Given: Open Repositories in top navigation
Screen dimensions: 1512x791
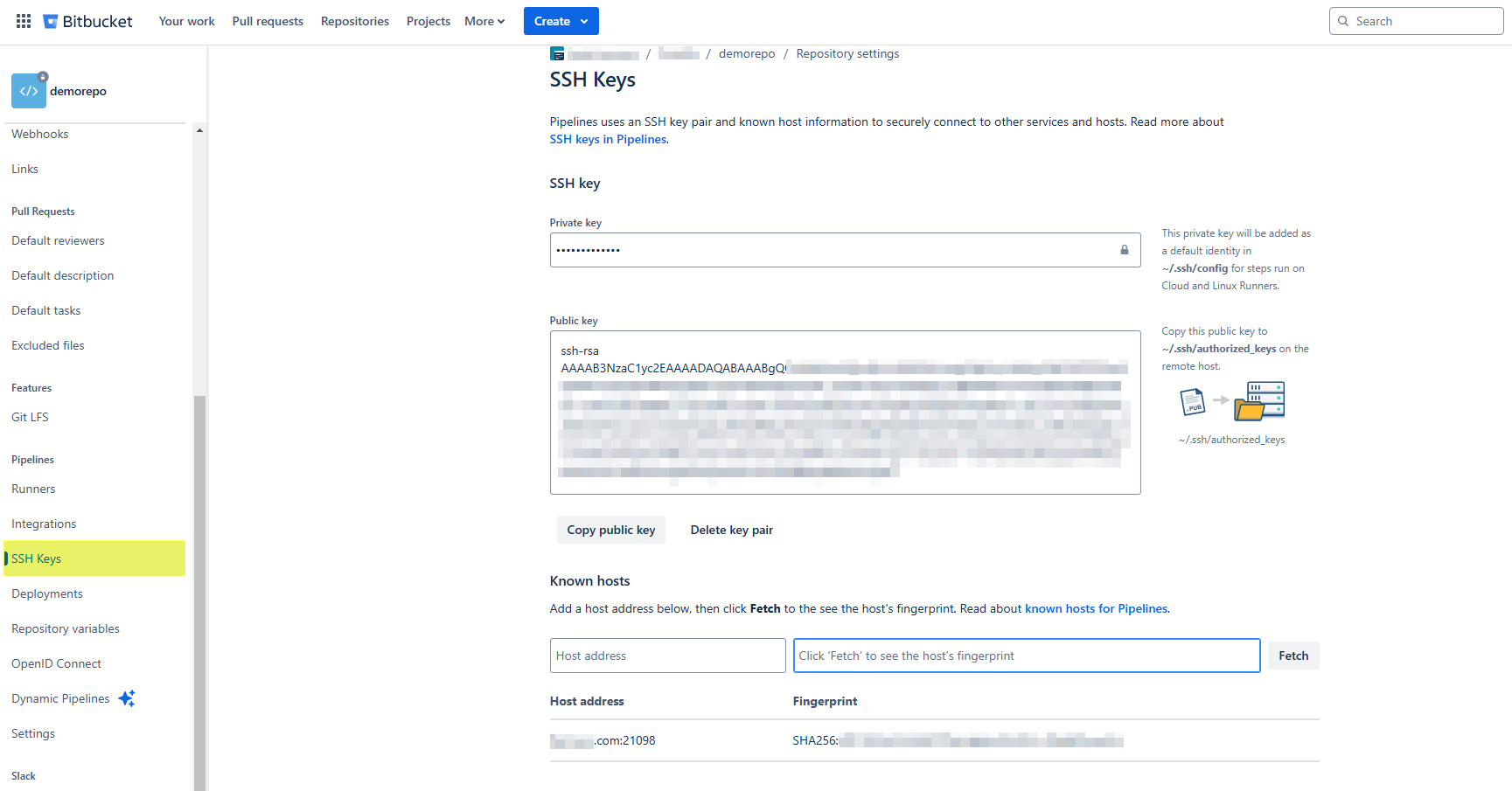Looking at the screenshot, I should tap(355, 21).
